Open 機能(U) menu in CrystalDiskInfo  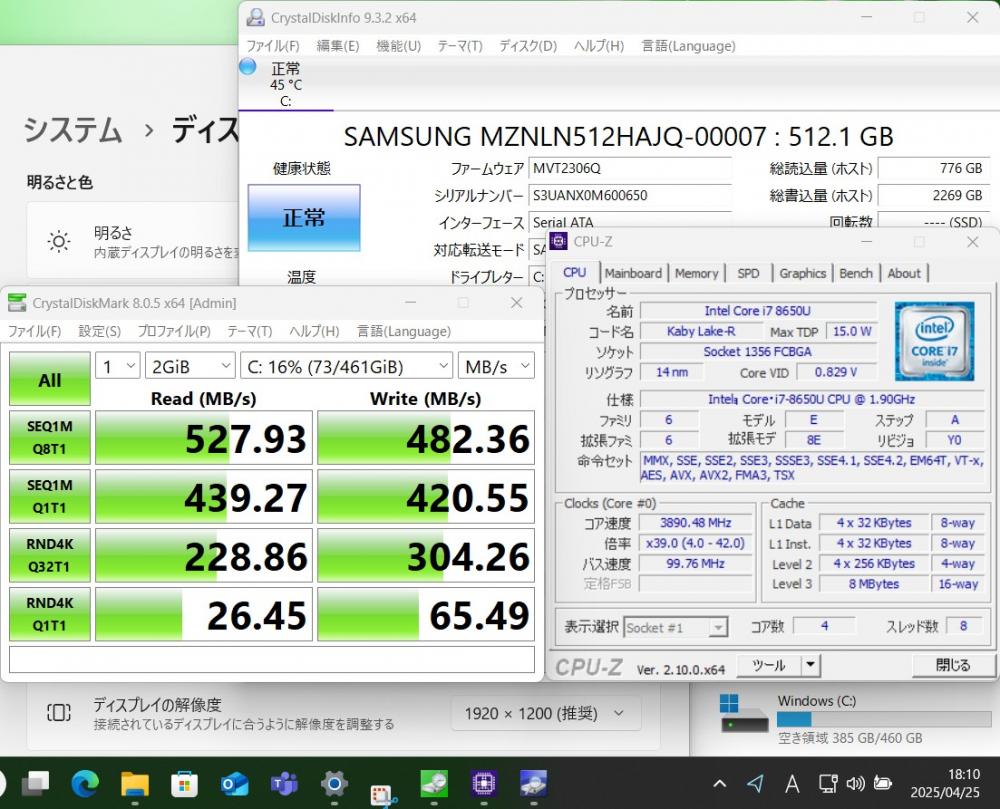coord(399,46)
